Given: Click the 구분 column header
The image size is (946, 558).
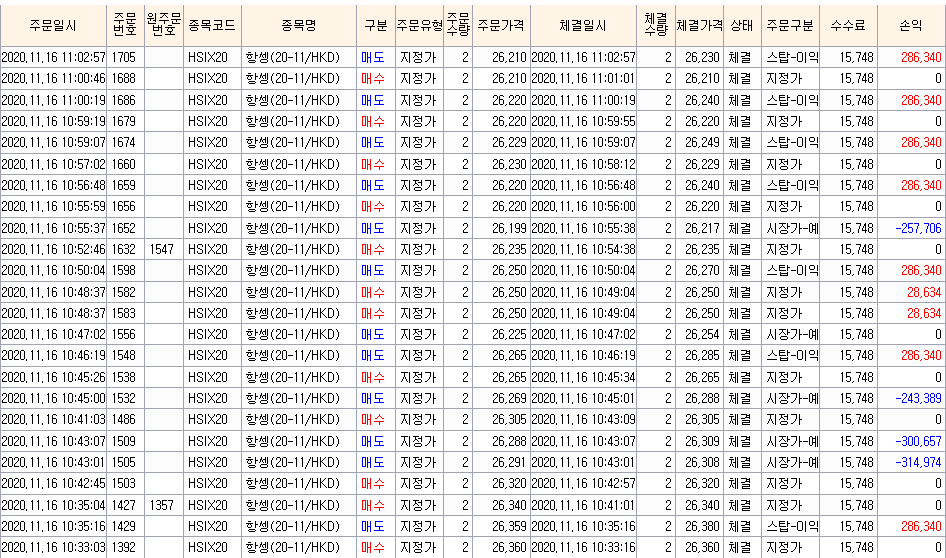Looking at the screenshot, I should point(376,25).
